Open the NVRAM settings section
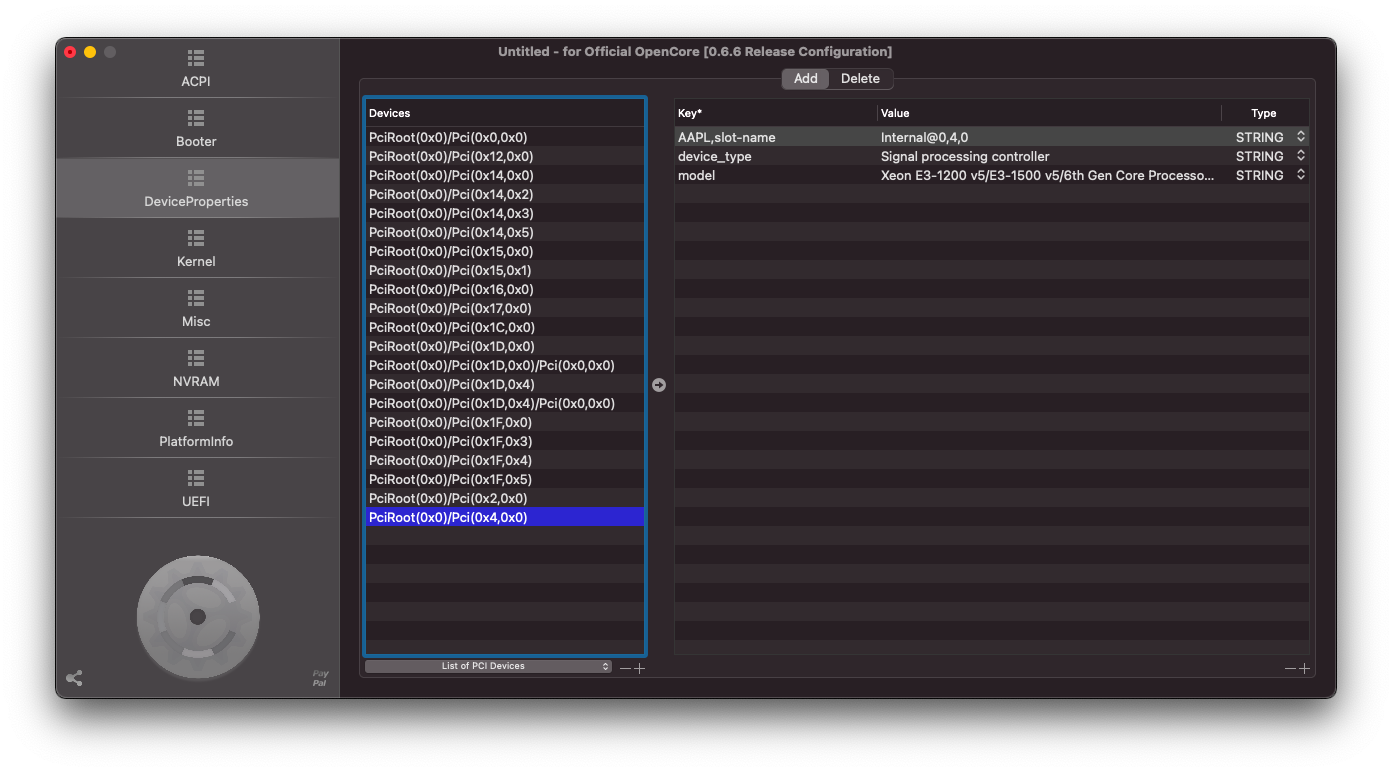The width and height of the screenshot is (1392, 772). click(x=196, y=368)
